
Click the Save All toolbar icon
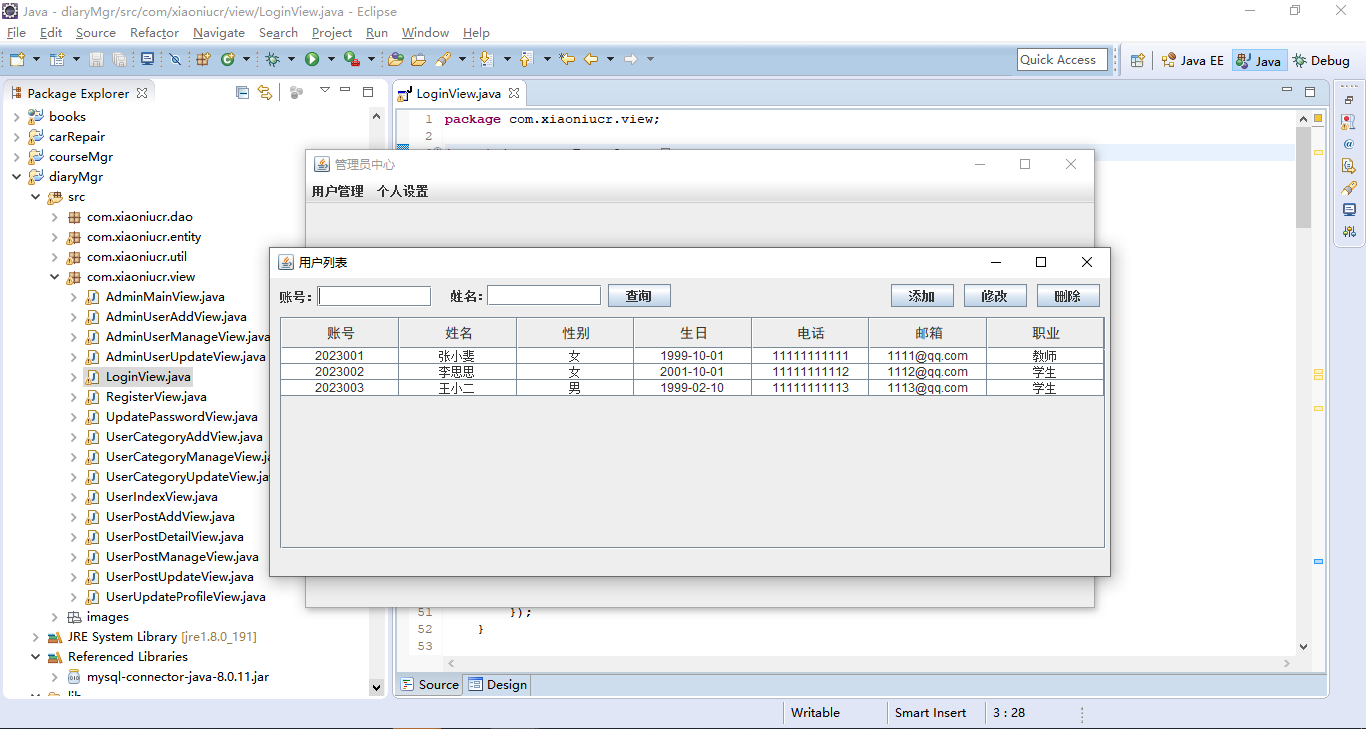[x=120, y=60]
